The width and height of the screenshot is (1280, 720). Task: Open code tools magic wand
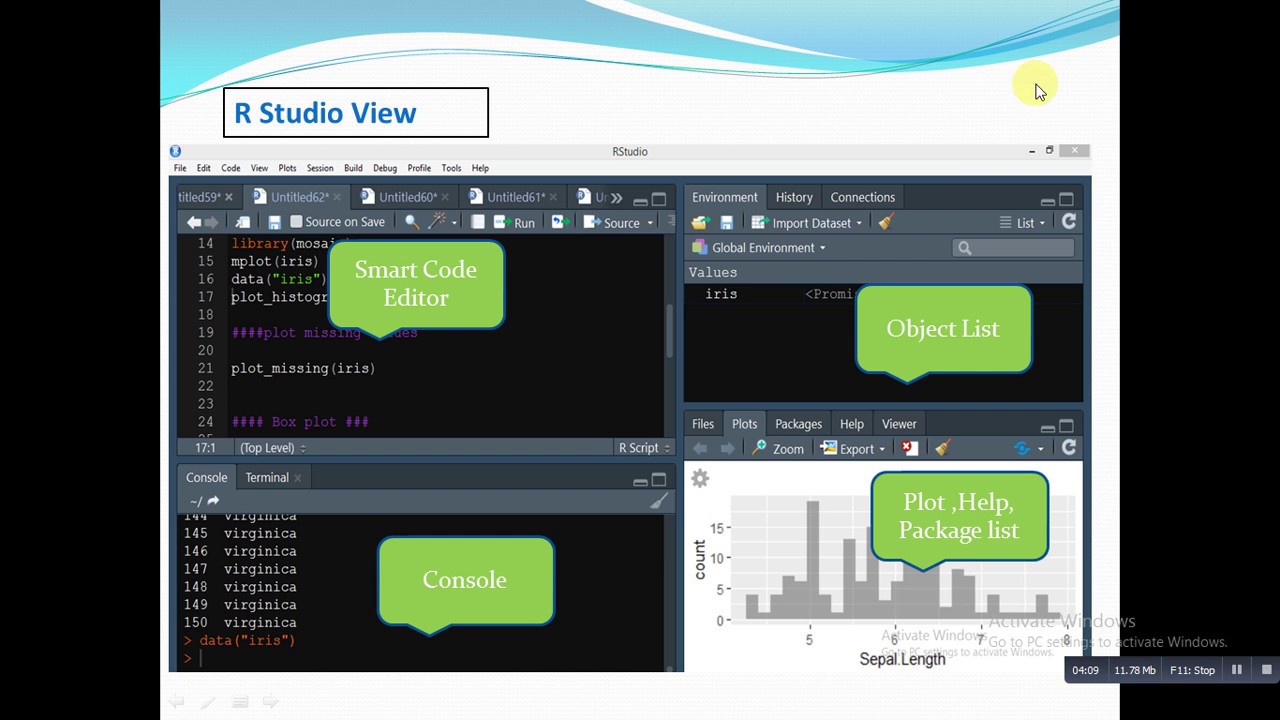pyautogui.click(x=437, y=222)
